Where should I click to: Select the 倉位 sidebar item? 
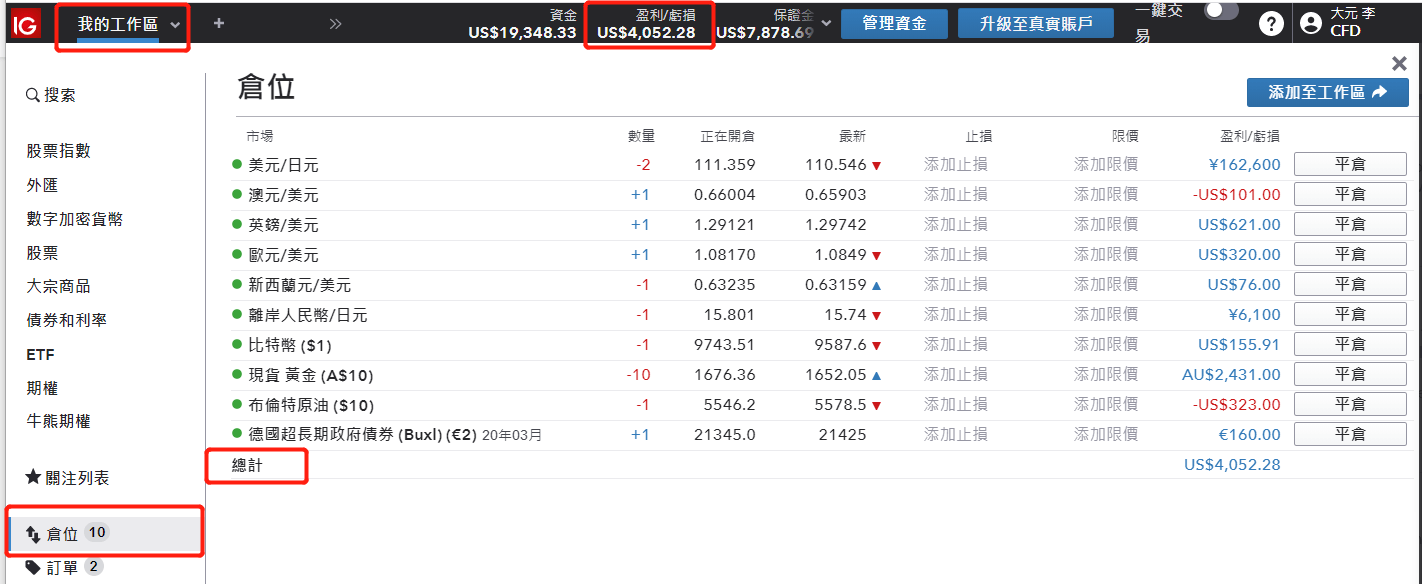point(62,534)
